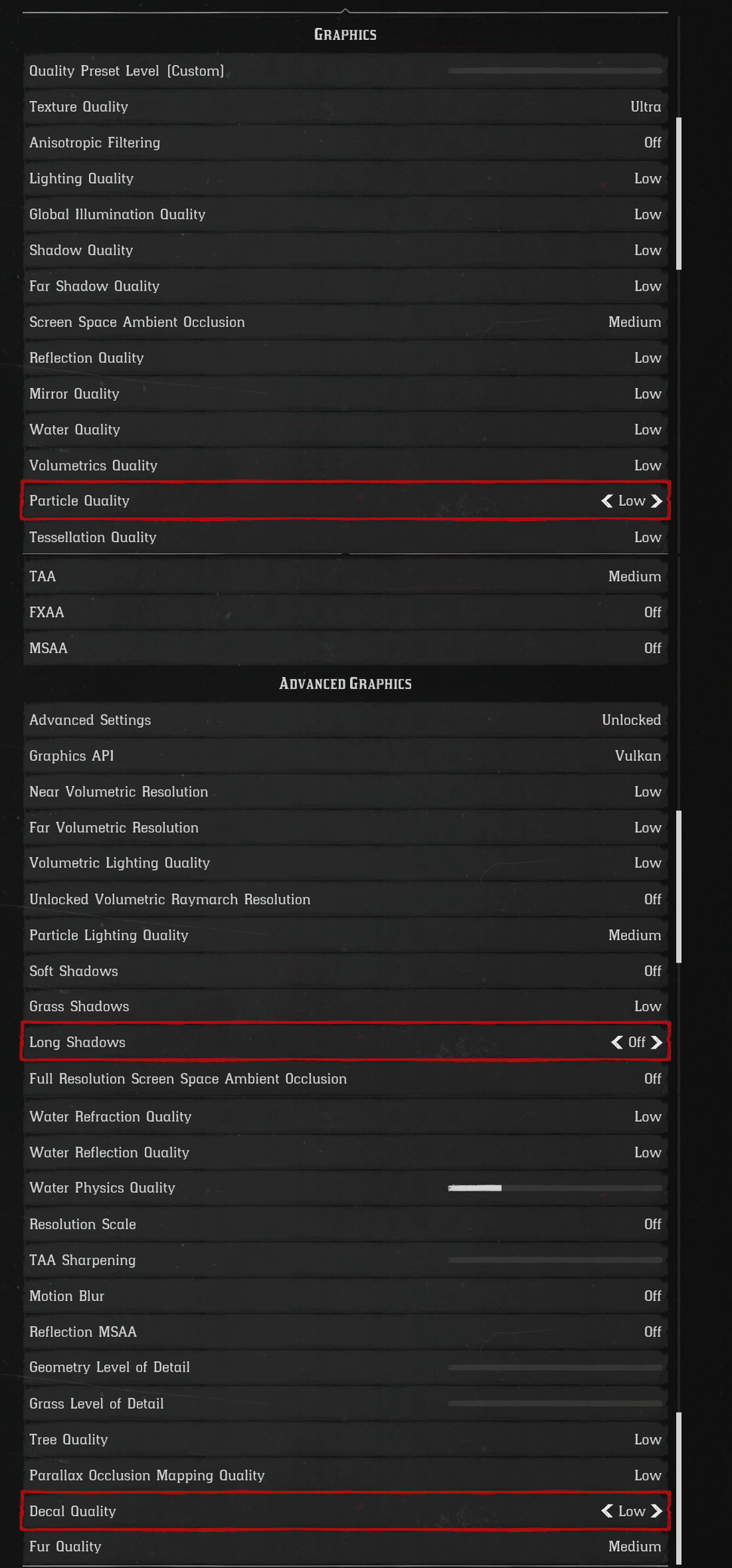
Task: Click left arrow on Decal Quality row
Action: (607, 1511)
